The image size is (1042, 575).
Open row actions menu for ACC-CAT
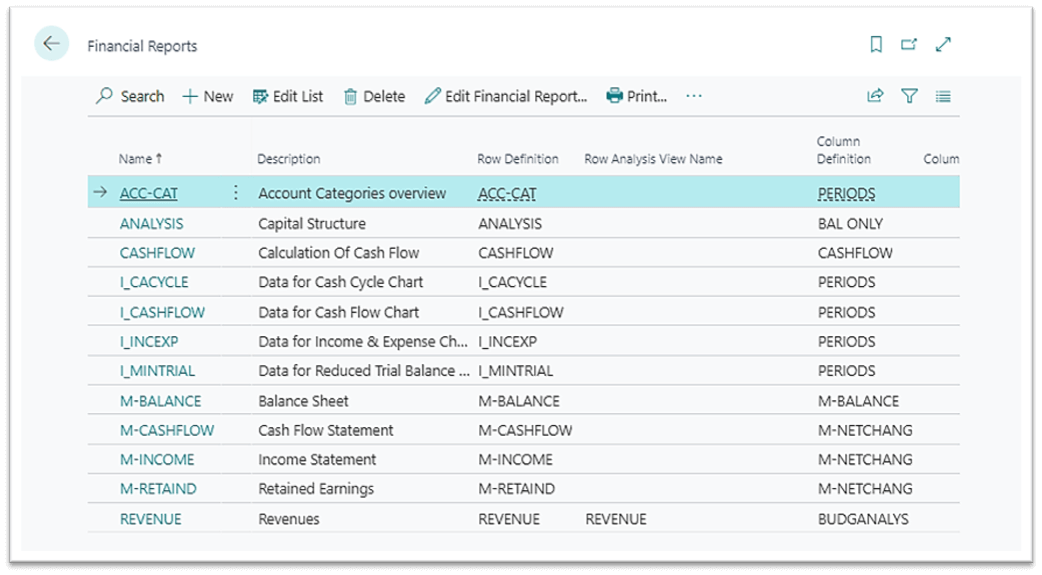[236, 193]
